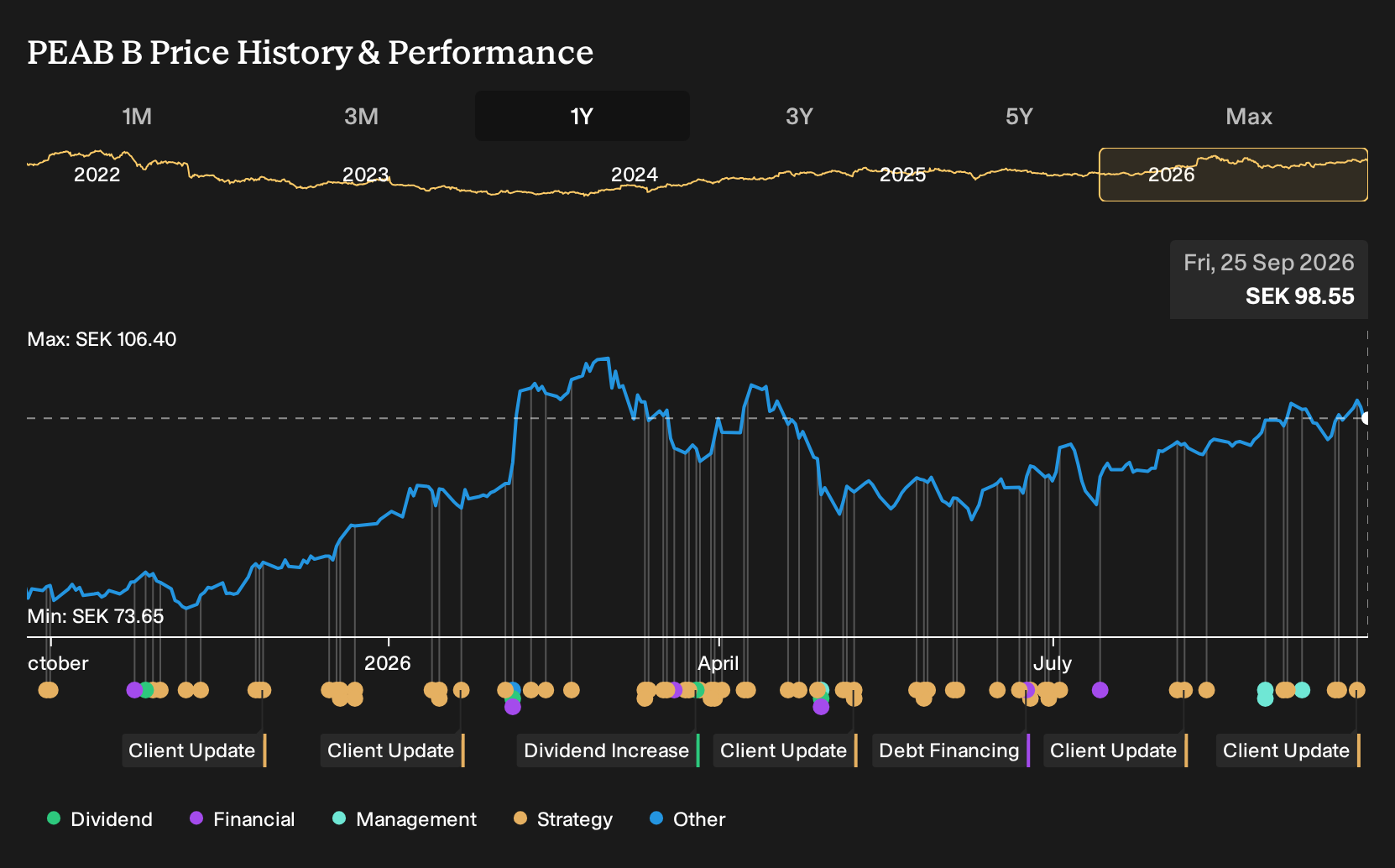Image resolution: width=1395 pixels, height=868 pixels.
Task: Click the Fri, 25 Sep 2026 date tooltip
Action: pos(1268,263)
